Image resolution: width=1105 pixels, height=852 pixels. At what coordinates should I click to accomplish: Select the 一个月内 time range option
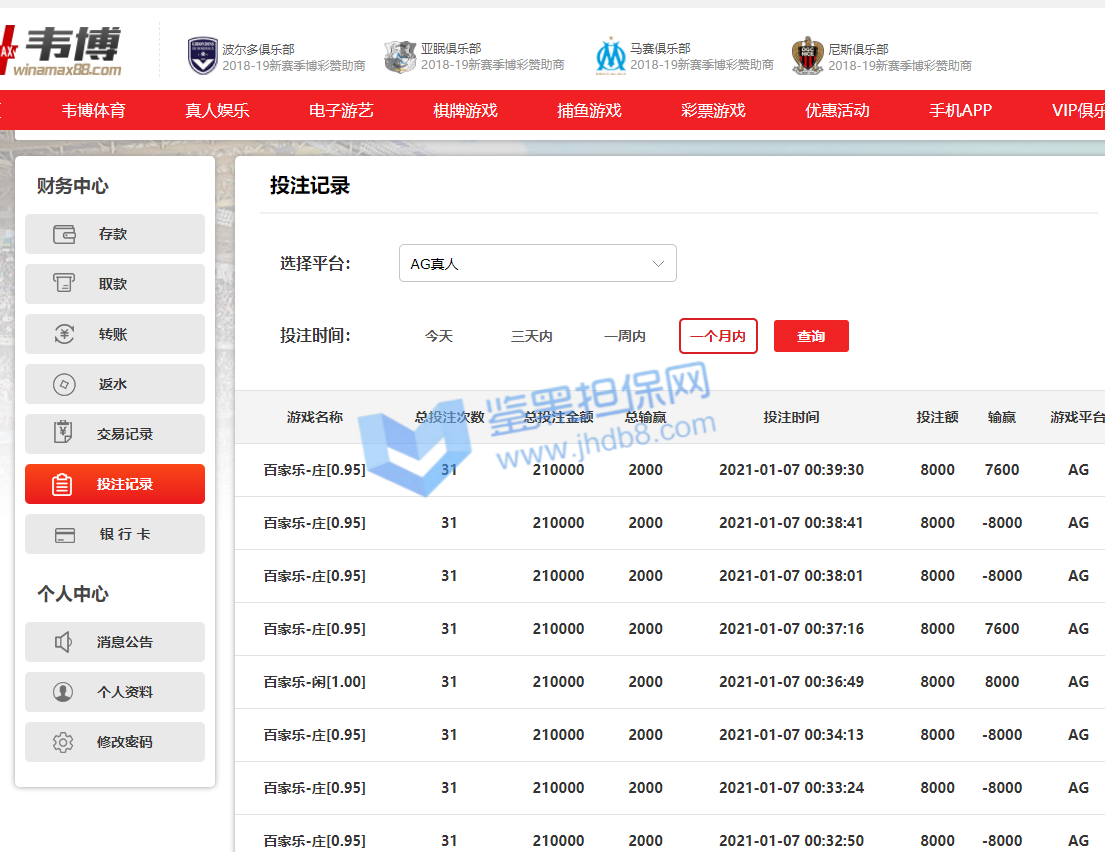click(718, 336)
